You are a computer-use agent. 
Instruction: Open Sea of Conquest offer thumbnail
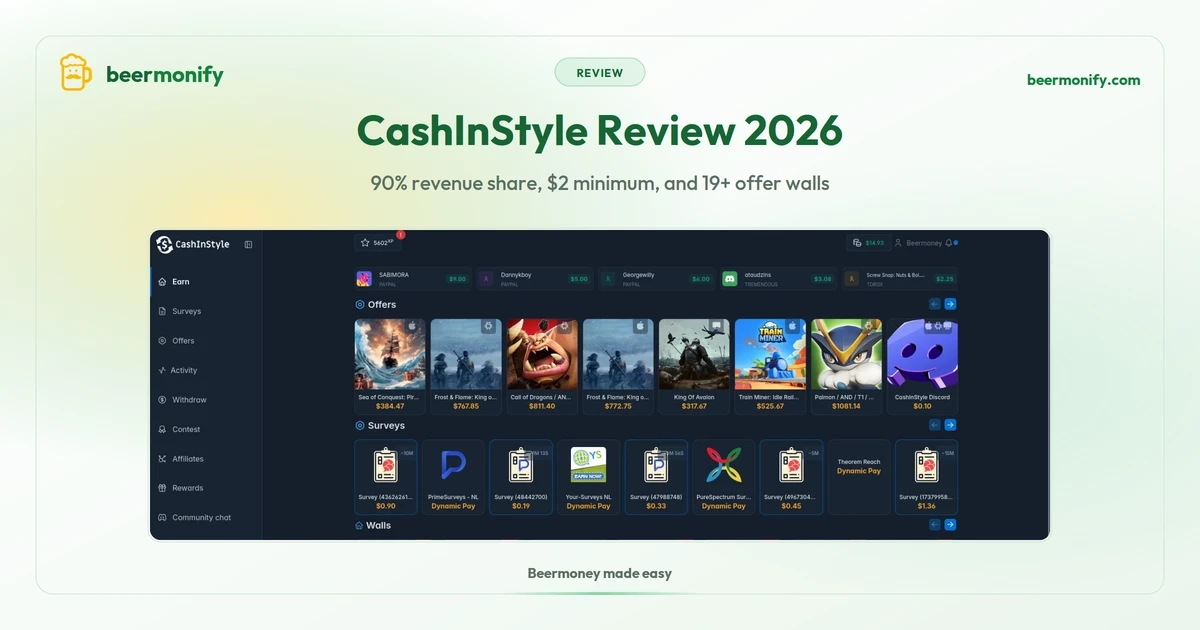click(390, 354)
